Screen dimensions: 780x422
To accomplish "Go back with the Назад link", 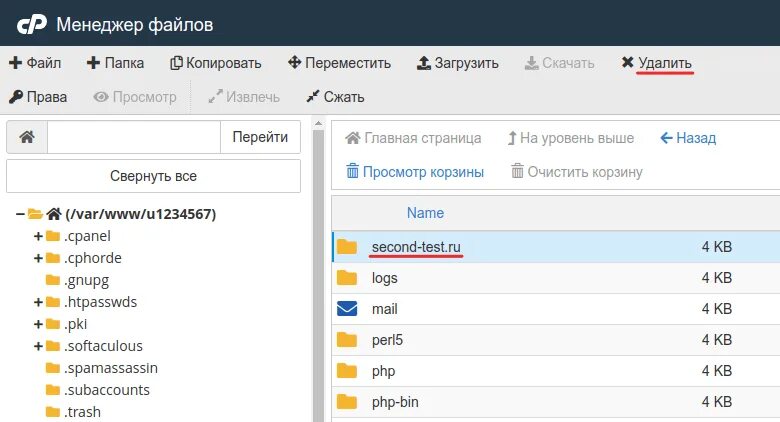I will pyautogui.click(x=688, y=138).
